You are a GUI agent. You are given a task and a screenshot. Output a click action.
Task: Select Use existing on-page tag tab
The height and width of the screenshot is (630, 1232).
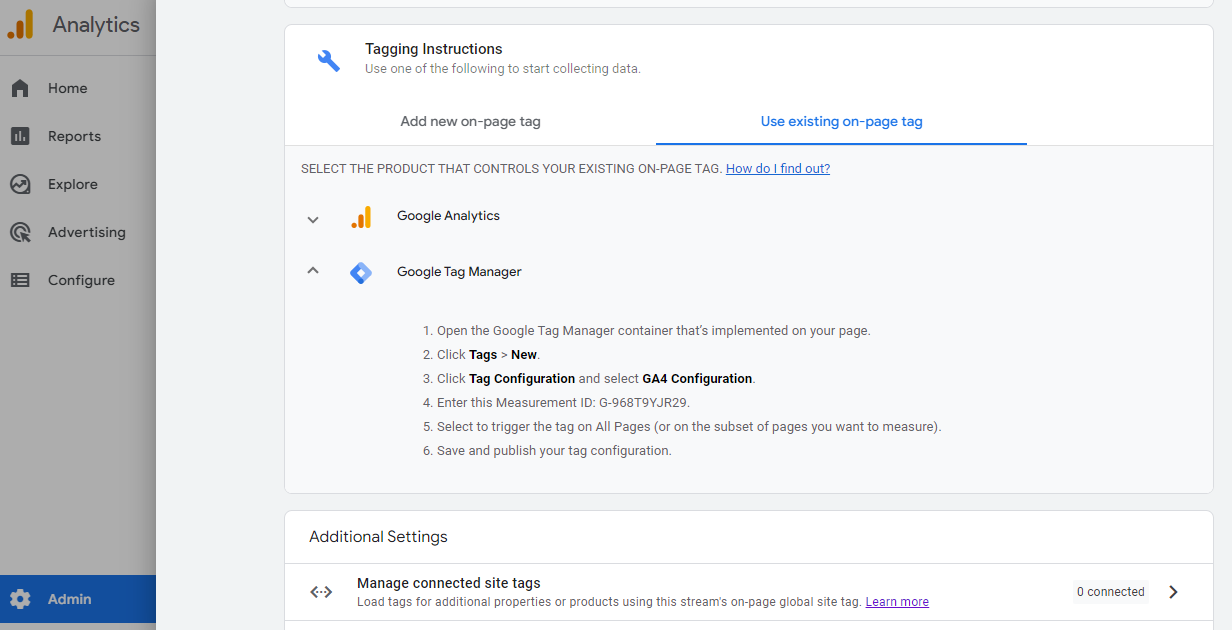841,121
